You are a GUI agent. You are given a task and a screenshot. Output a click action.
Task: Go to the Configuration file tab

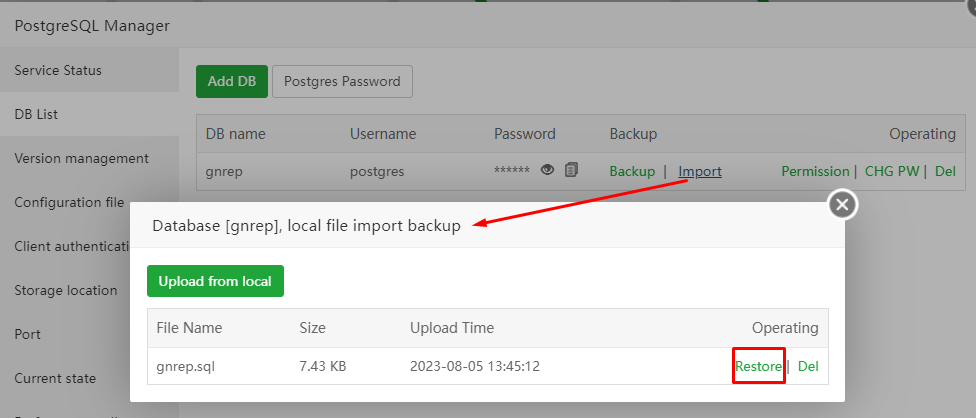tap(69, 202)
